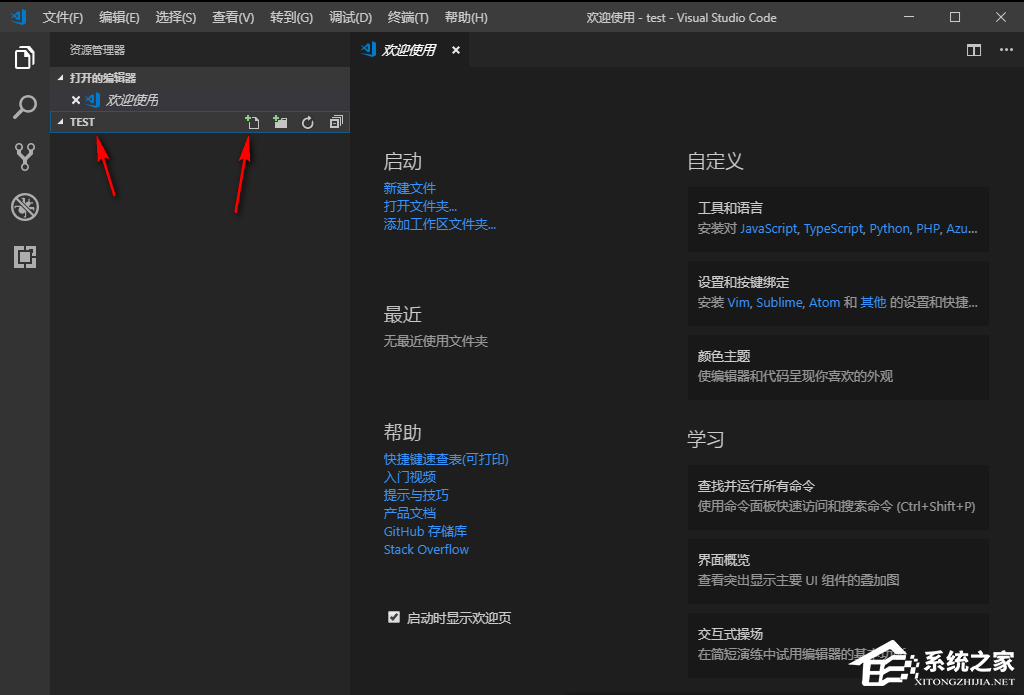
Task: Close the 欢迎使用 editor in open editors
Action: [76, 99]
